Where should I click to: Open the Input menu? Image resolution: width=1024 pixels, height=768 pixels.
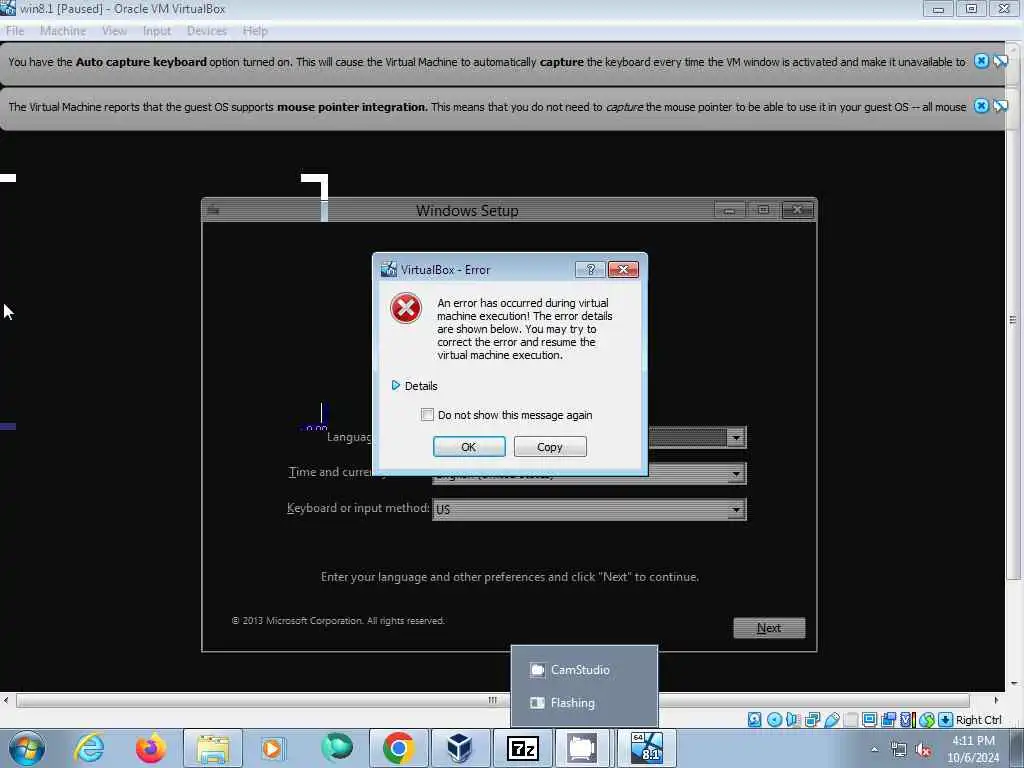[x=157, y=31]
